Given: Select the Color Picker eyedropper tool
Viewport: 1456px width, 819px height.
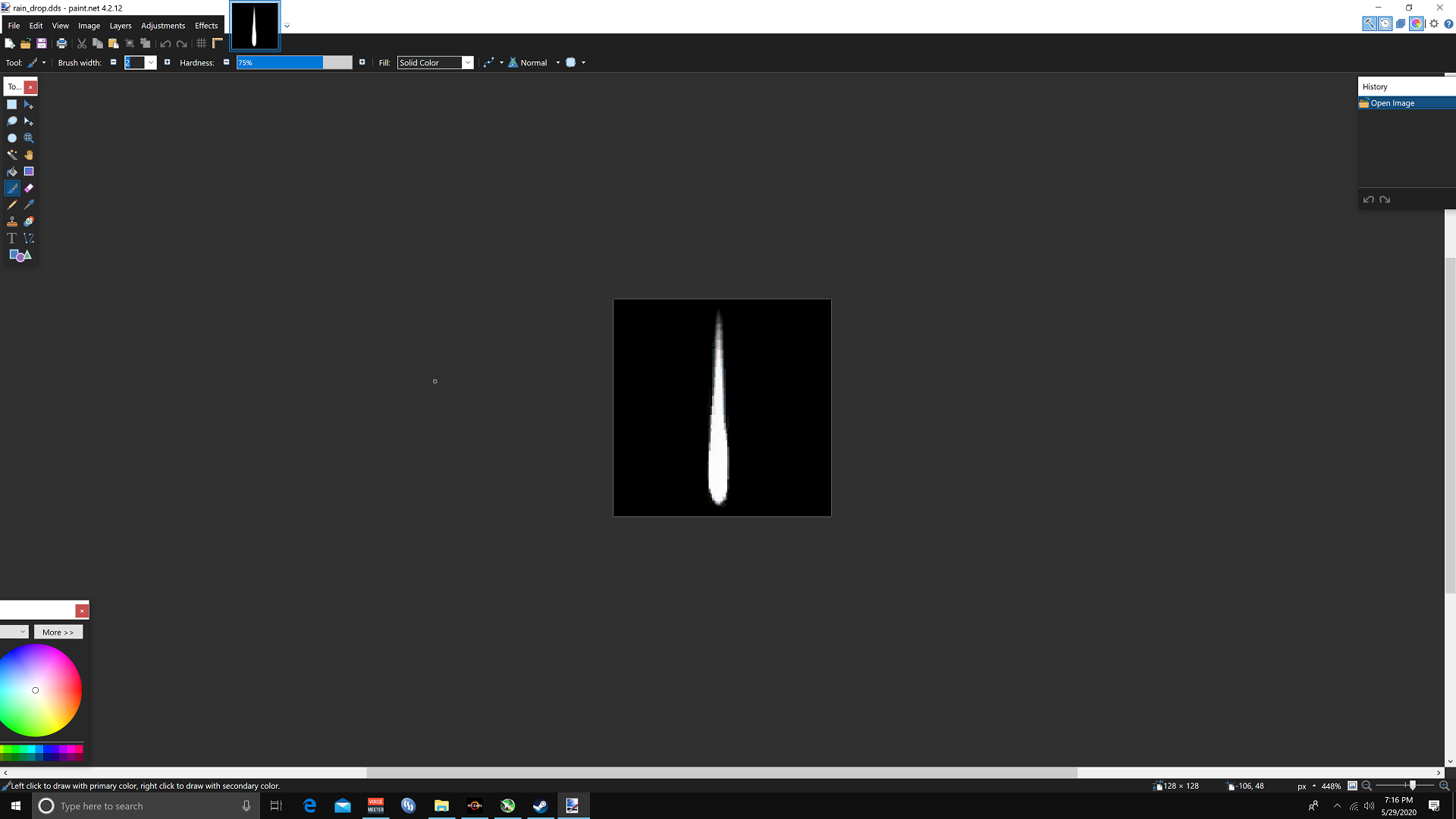Looking at the screenshot, I should 29,205.
